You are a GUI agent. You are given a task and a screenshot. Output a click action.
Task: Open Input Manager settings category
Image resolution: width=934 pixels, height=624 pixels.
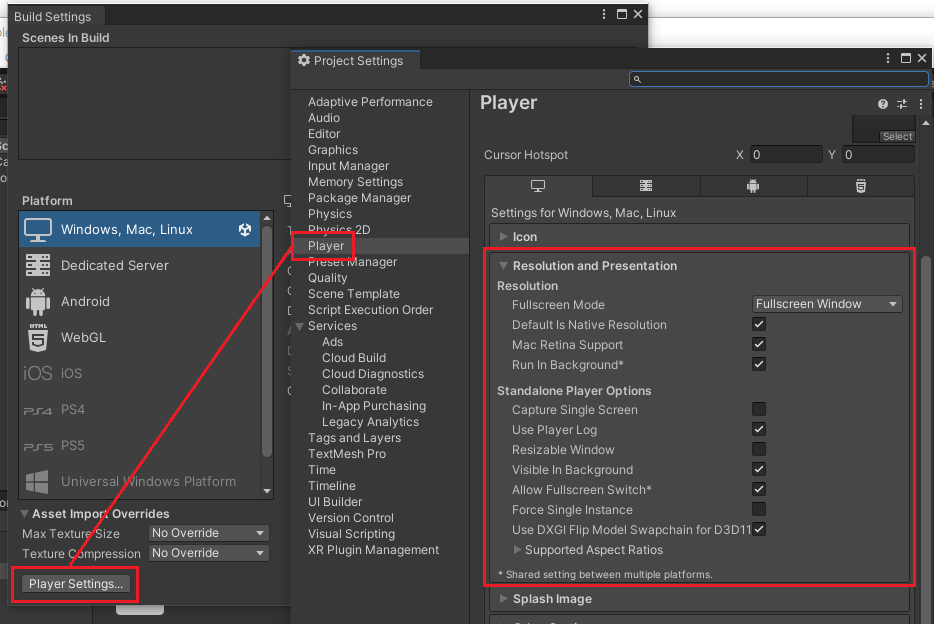[348, 166]
